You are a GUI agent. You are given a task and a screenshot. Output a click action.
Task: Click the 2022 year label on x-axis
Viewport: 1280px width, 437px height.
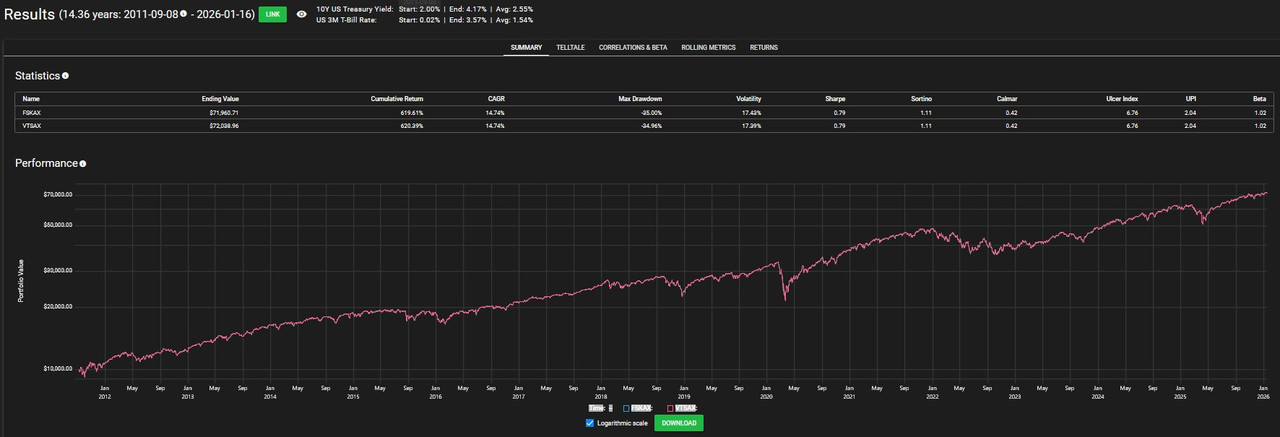pyautogui.click(x=931, y=397)
